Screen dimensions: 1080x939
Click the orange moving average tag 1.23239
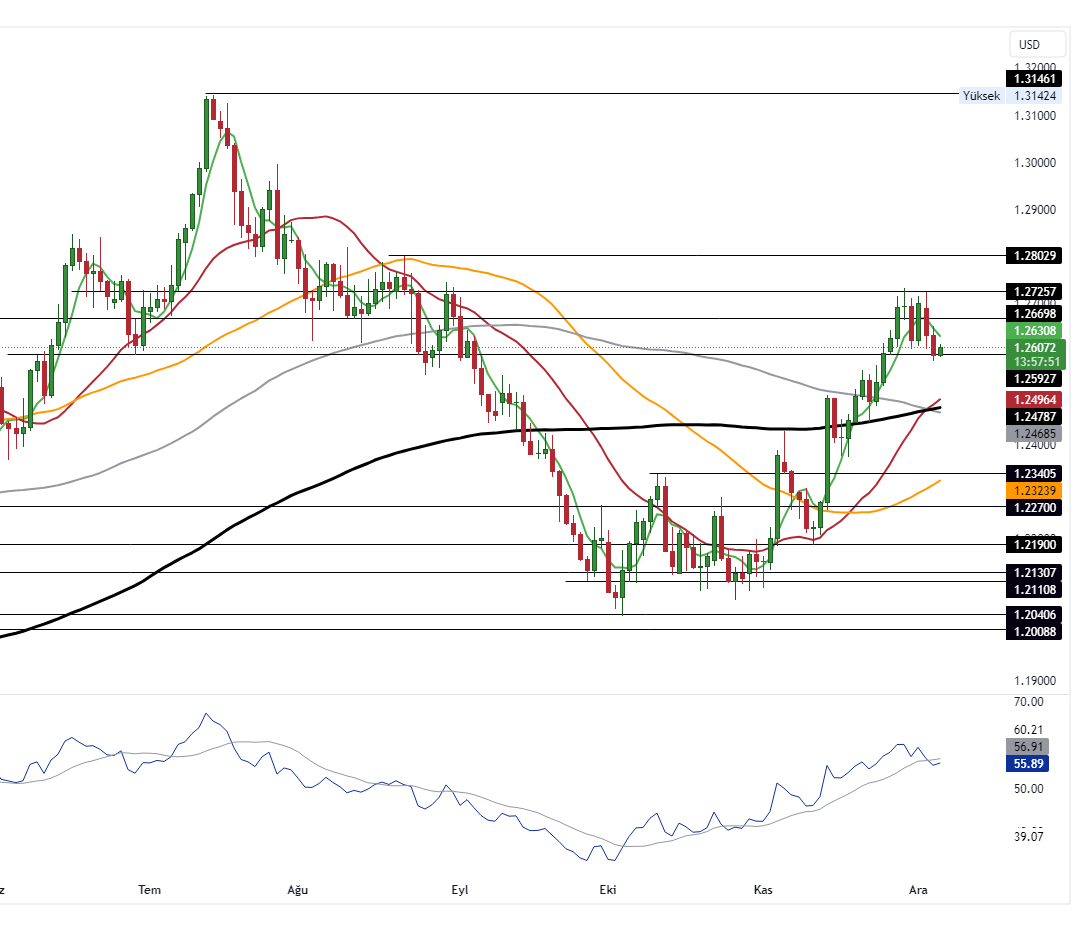pos(1033,490)
